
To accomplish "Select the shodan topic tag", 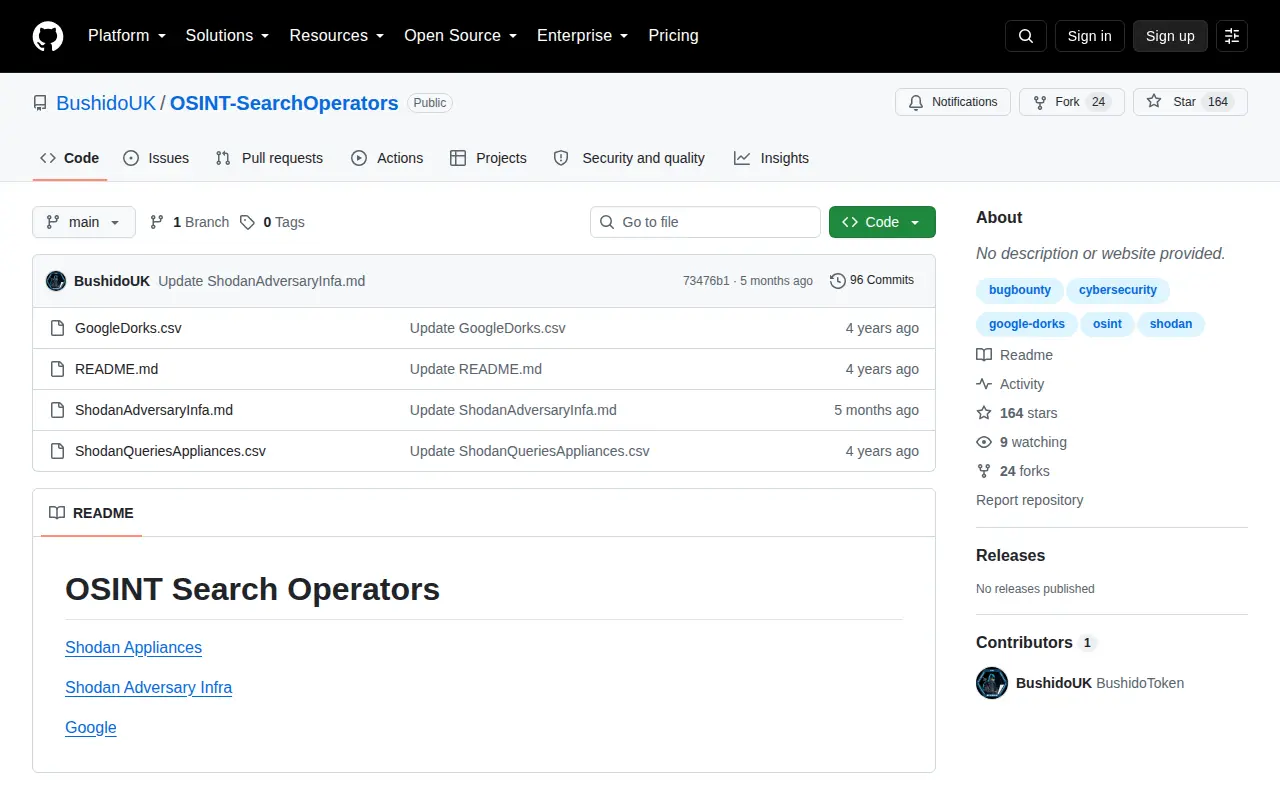I will (1171, 324).
